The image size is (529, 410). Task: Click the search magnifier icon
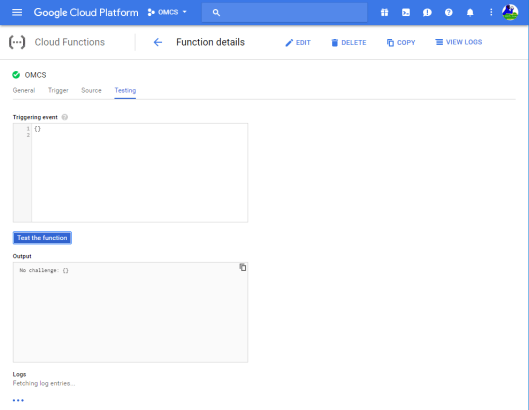point(216,13)
